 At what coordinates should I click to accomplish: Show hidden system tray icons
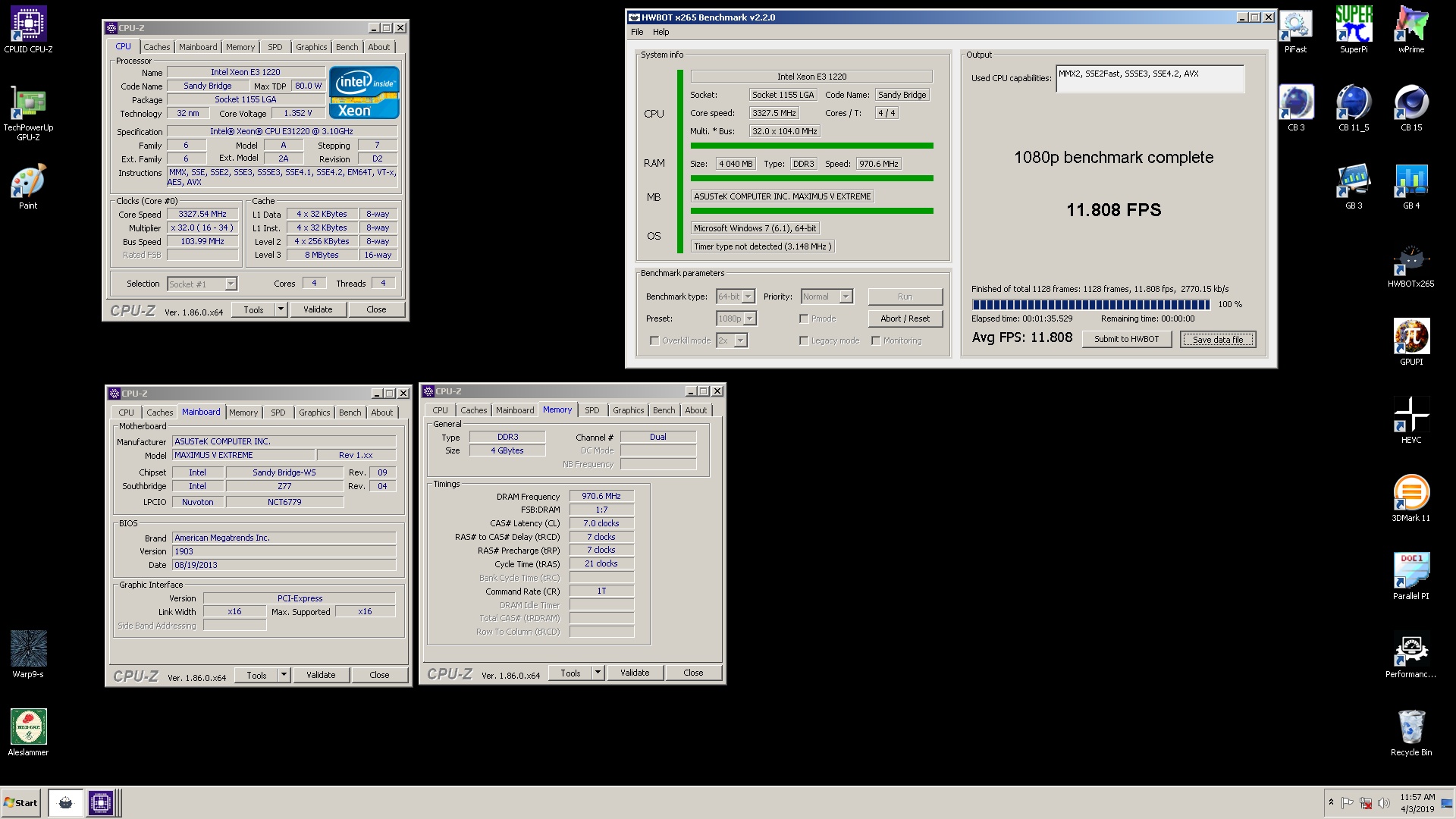(1331, 802)
